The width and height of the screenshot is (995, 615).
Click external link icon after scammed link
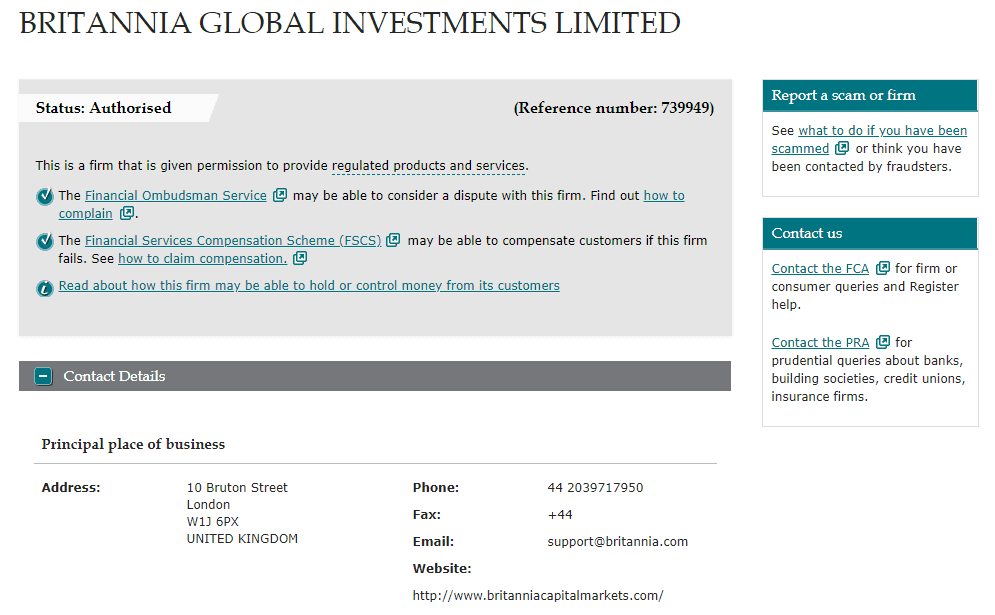pyautogui.click(x=843, y=148)
